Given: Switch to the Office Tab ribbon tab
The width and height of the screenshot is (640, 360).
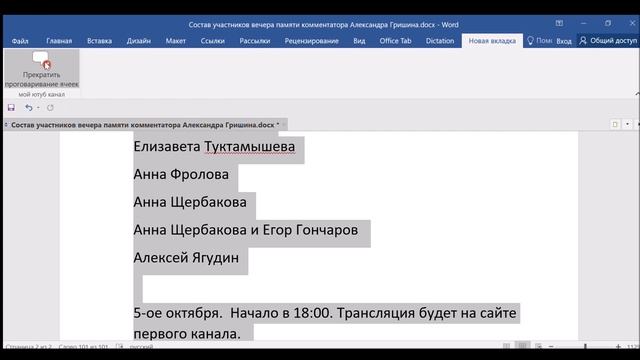Looking at the screenshot, I should [395, 41].
